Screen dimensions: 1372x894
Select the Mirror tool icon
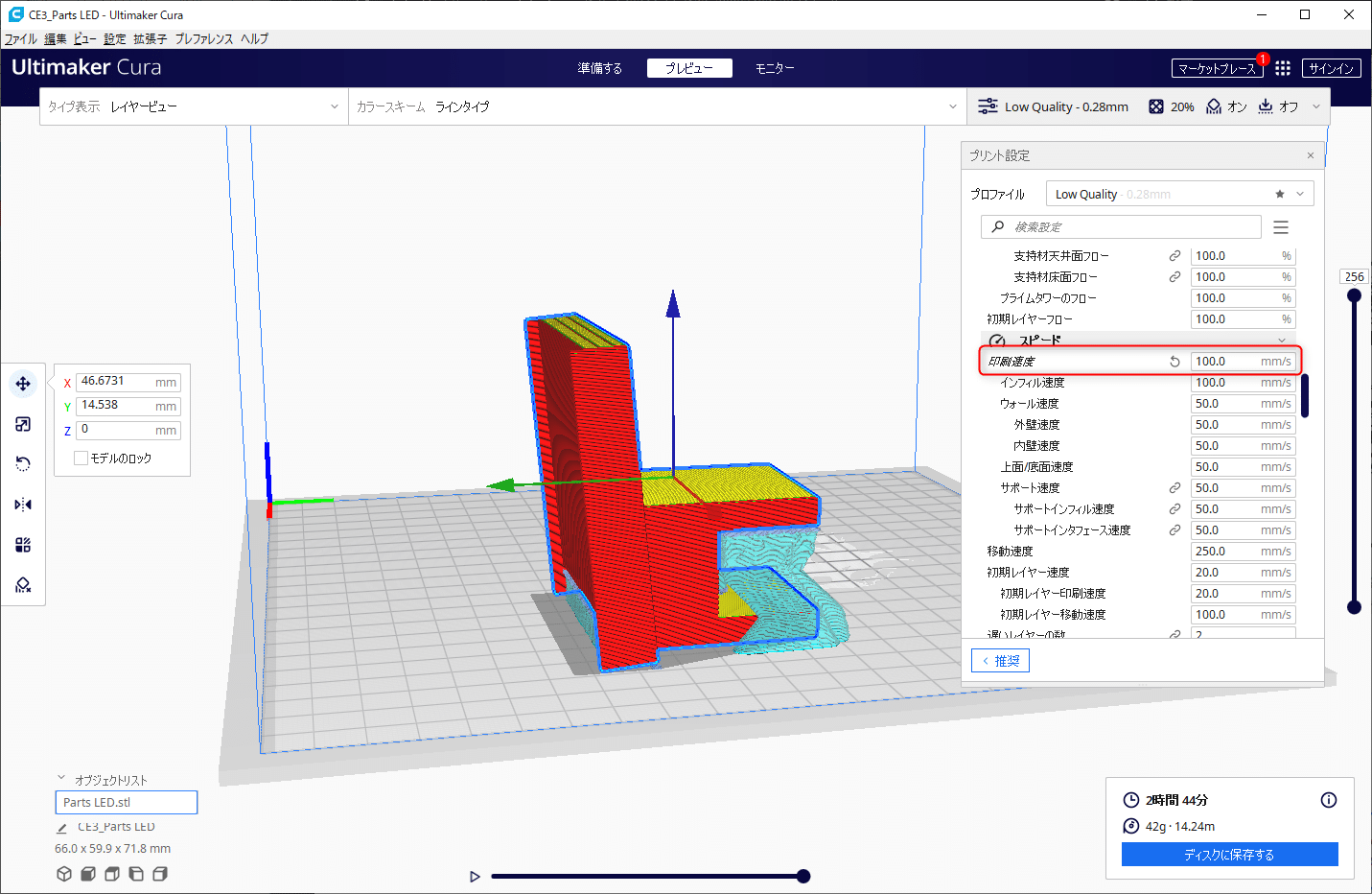coord(23,505)
